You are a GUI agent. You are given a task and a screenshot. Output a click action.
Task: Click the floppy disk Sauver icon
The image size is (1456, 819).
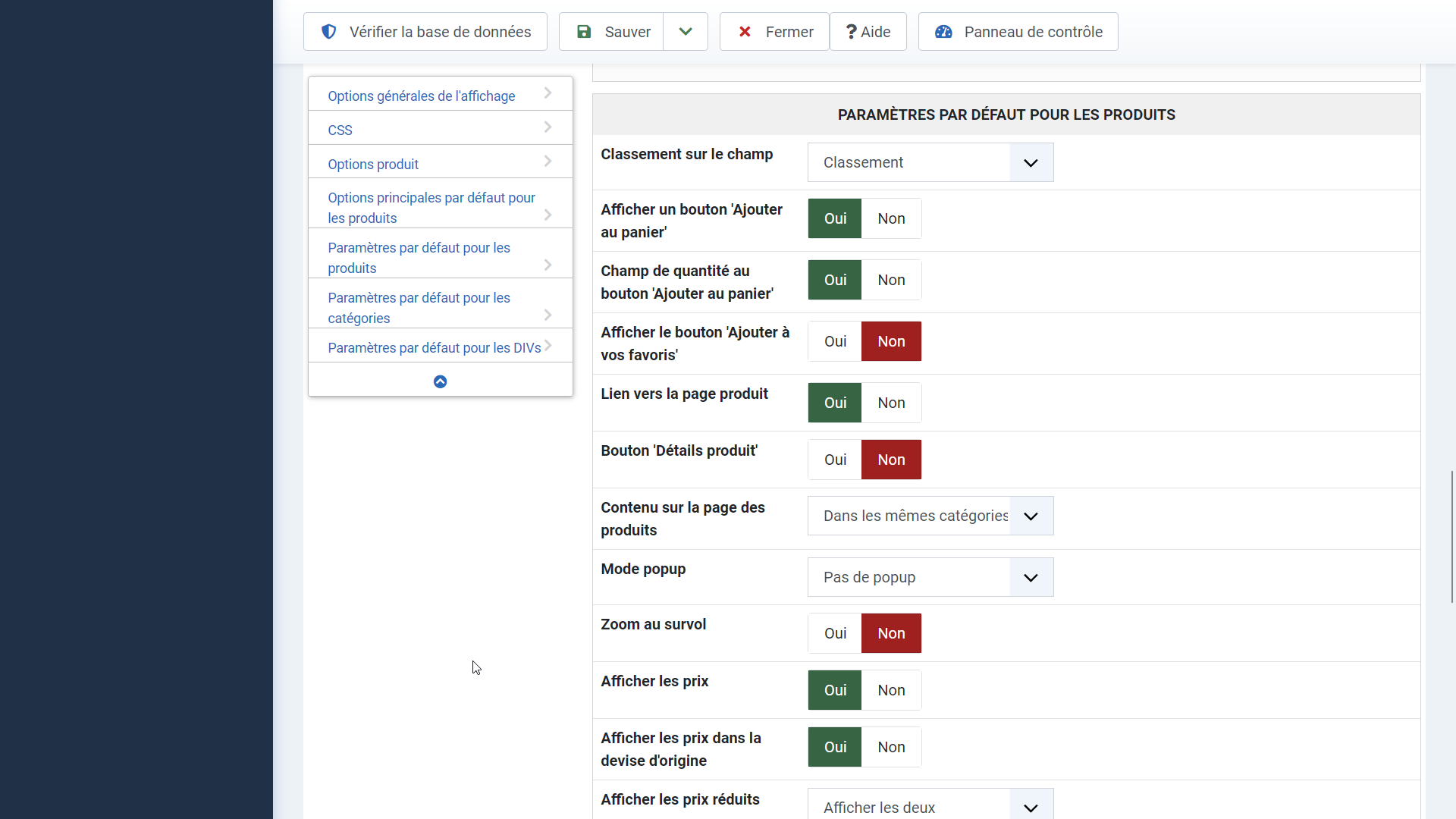(584, 32)
